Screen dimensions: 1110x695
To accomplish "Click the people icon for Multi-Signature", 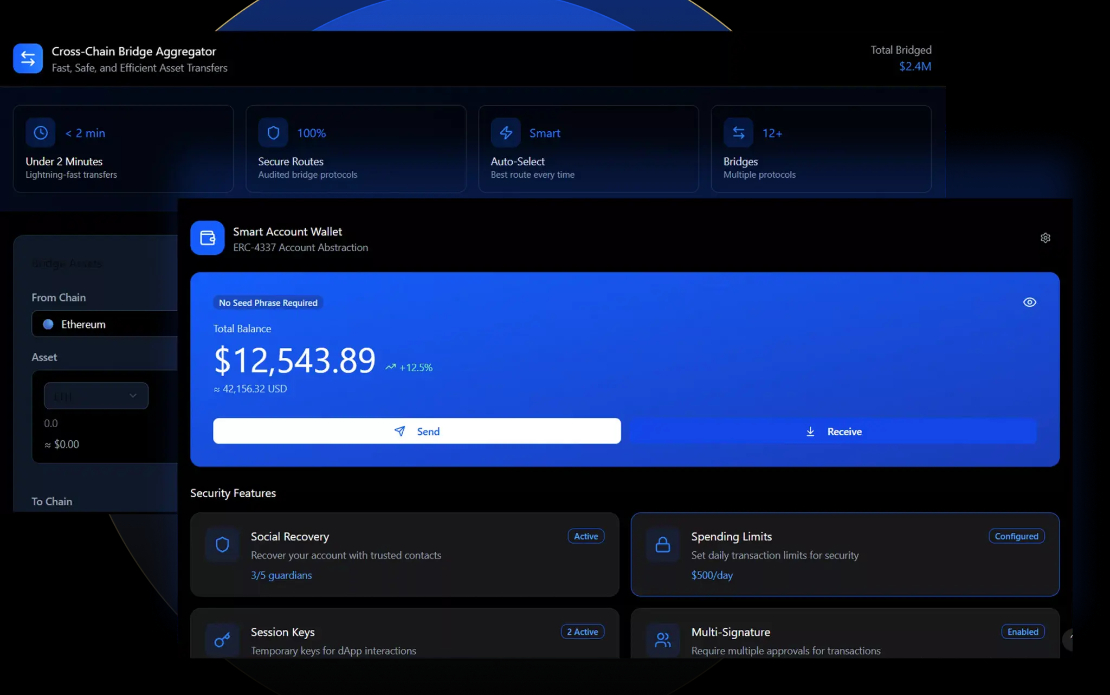I will pos(663,641).
